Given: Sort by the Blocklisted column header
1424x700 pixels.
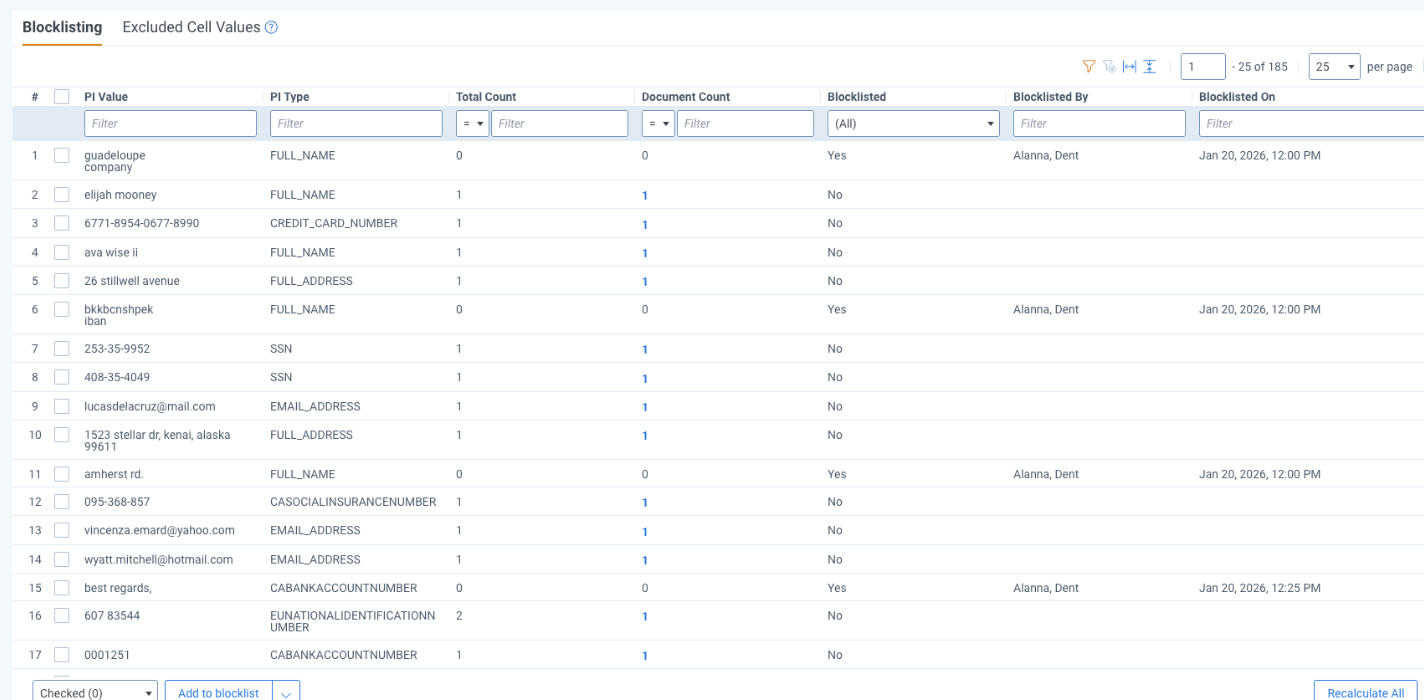Looking at the screenshot, I should pyautogui.click(x=857, y=97).
